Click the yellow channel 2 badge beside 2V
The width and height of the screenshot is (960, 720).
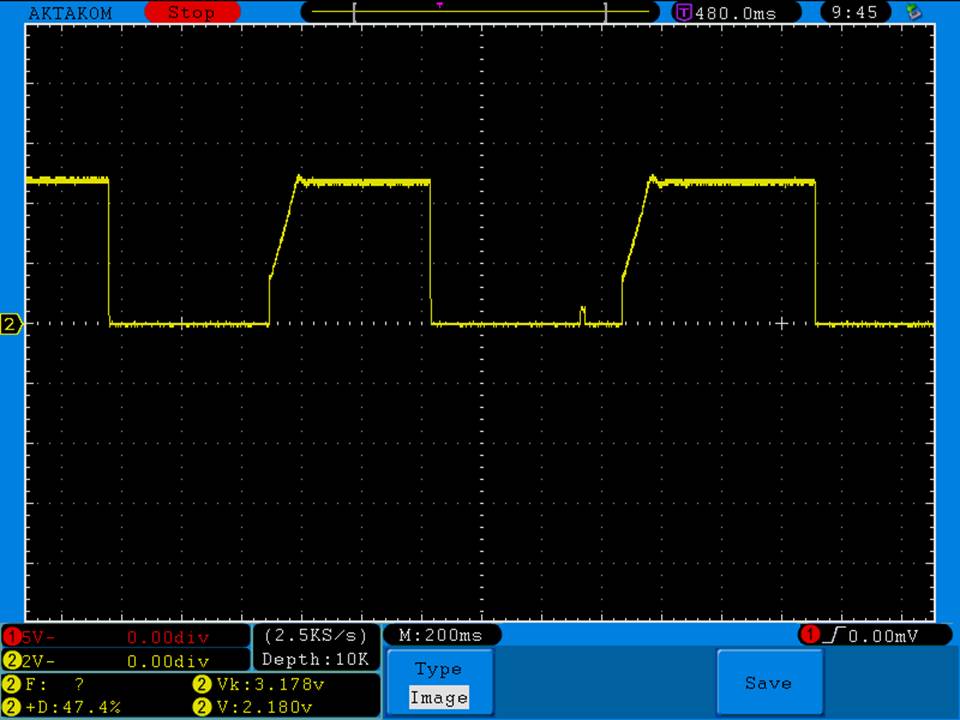(x=11, y=661)
